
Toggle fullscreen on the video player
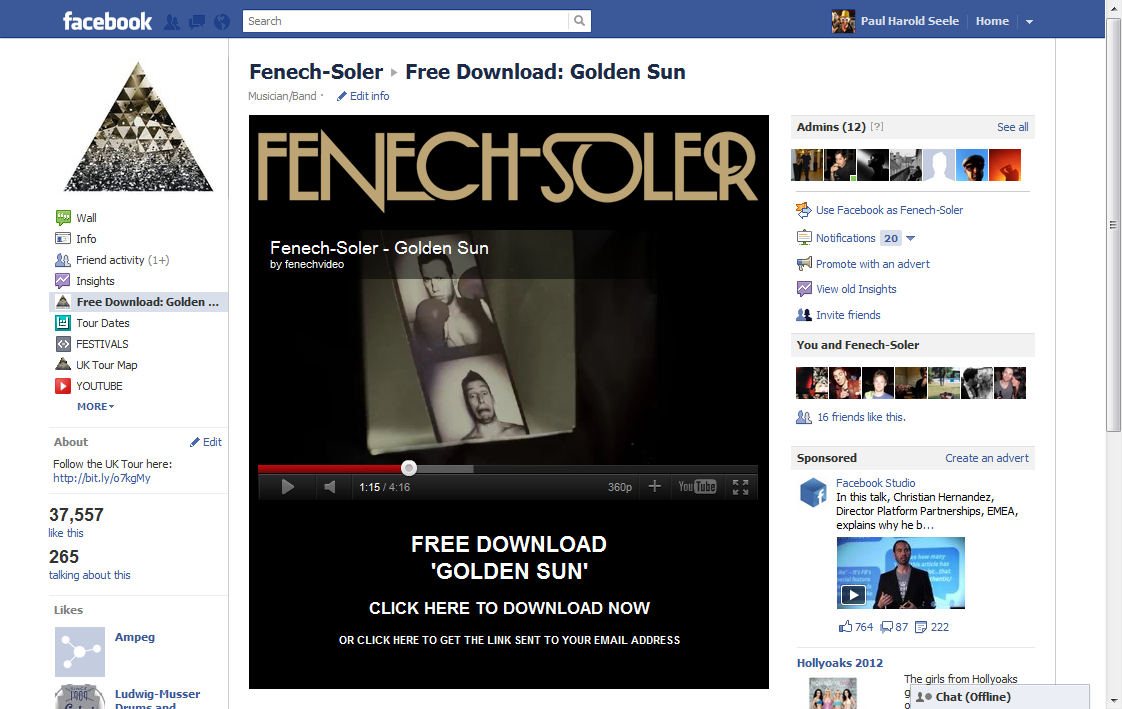coord(741,487)
